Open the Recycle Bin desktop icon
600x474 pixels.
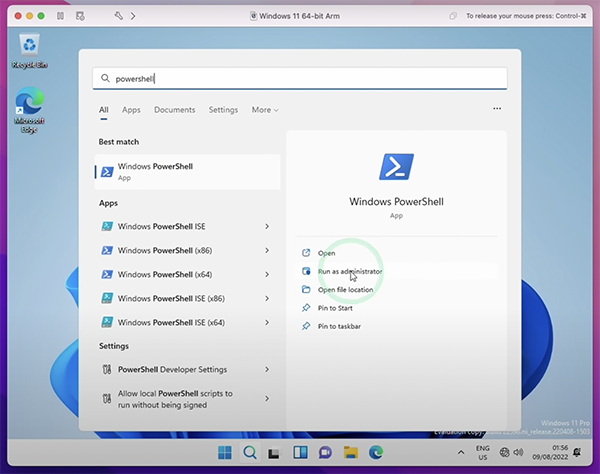click(29, 51)
